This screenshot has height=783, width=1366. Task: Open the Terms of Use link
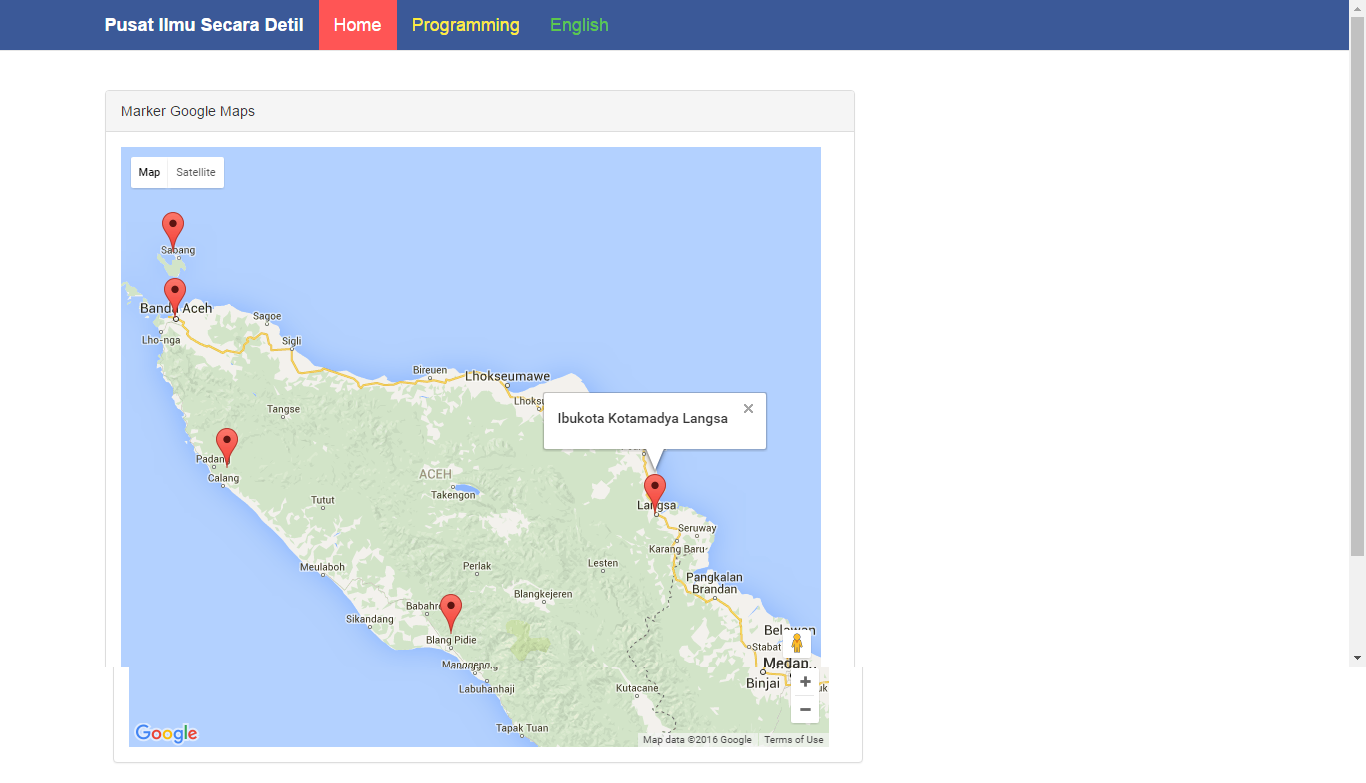pyautogui.click(x=793, y=739)
